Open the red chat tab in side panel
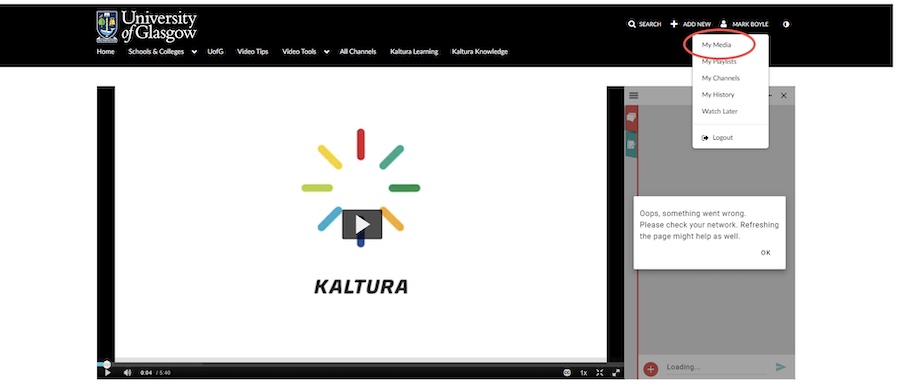Viewport: 900px width, 387px height. 631,118
